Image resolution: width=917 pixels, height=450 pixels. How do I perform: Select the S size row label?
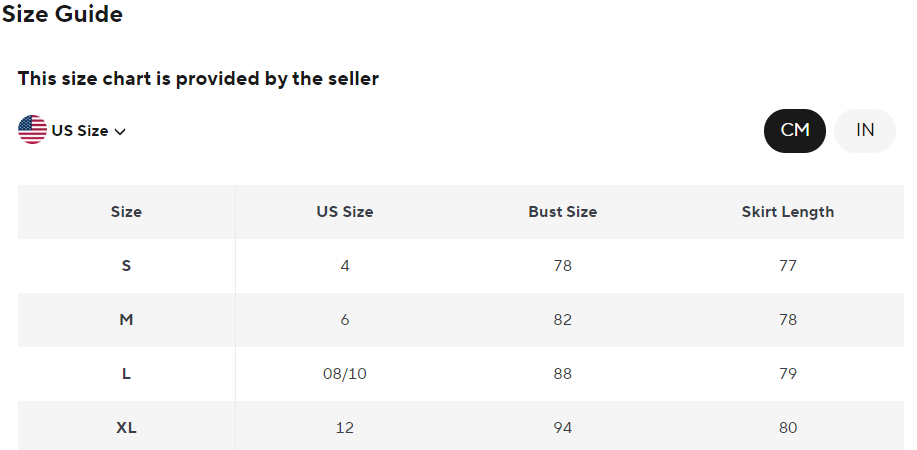(x=126, y=266)
